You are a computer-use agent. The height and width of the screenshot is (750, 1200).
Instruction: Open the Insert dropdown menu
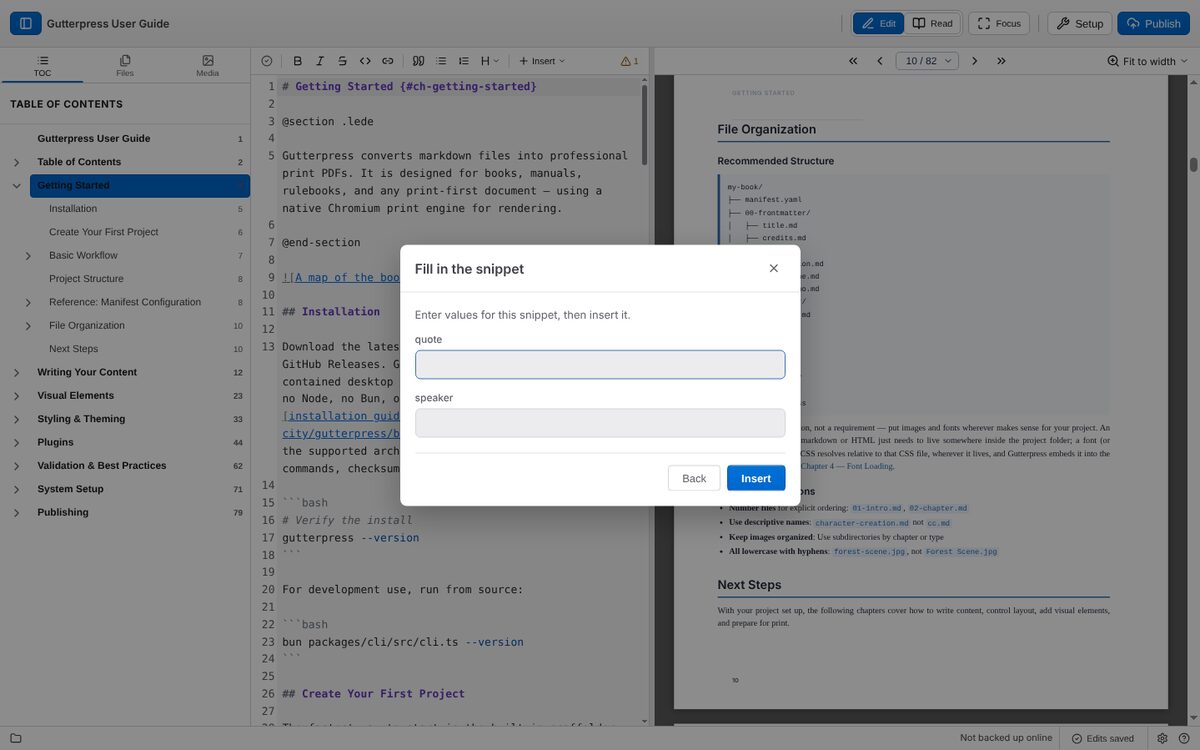click(542, 61)
